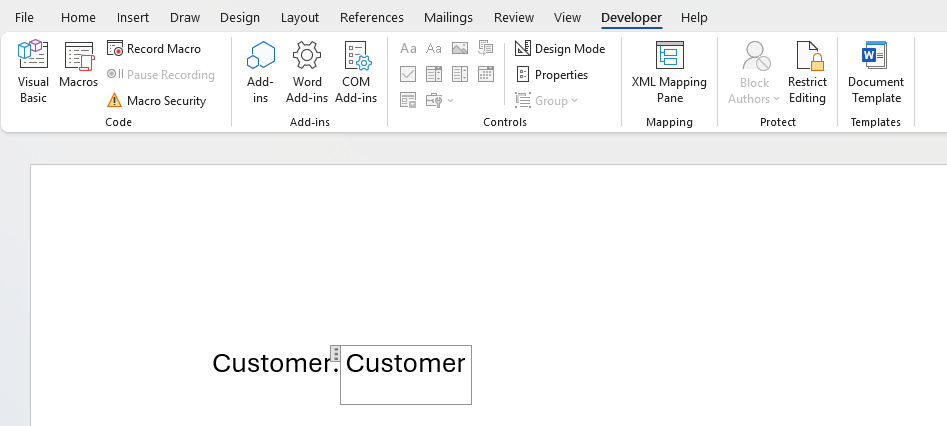This screenshot has width=947, height=426.
Task: Open the Add-ins store icon
Action: (260, 73)
